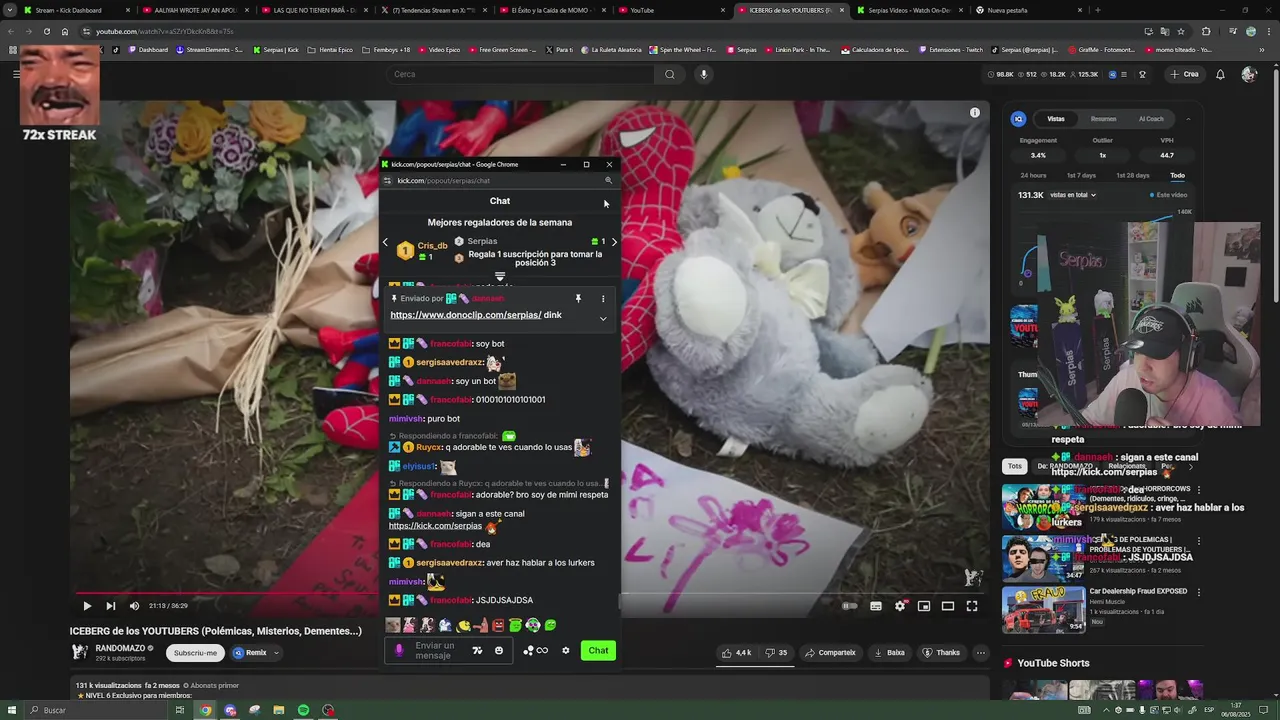Image resolution: width=1280 pixels, height=720 pixels.
Task: Choose the Todo range
Action: [1177, 176]
